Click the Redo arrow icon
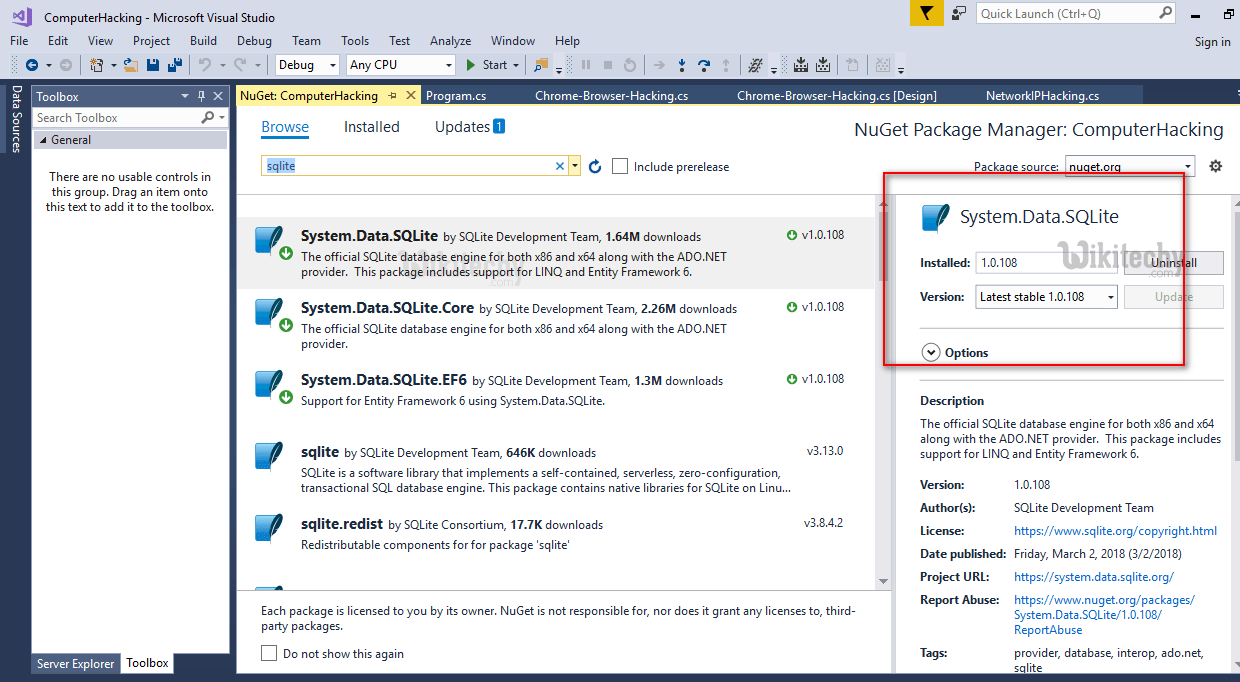This screenshot has width=1240, height=682. click(x=240, y=65)
